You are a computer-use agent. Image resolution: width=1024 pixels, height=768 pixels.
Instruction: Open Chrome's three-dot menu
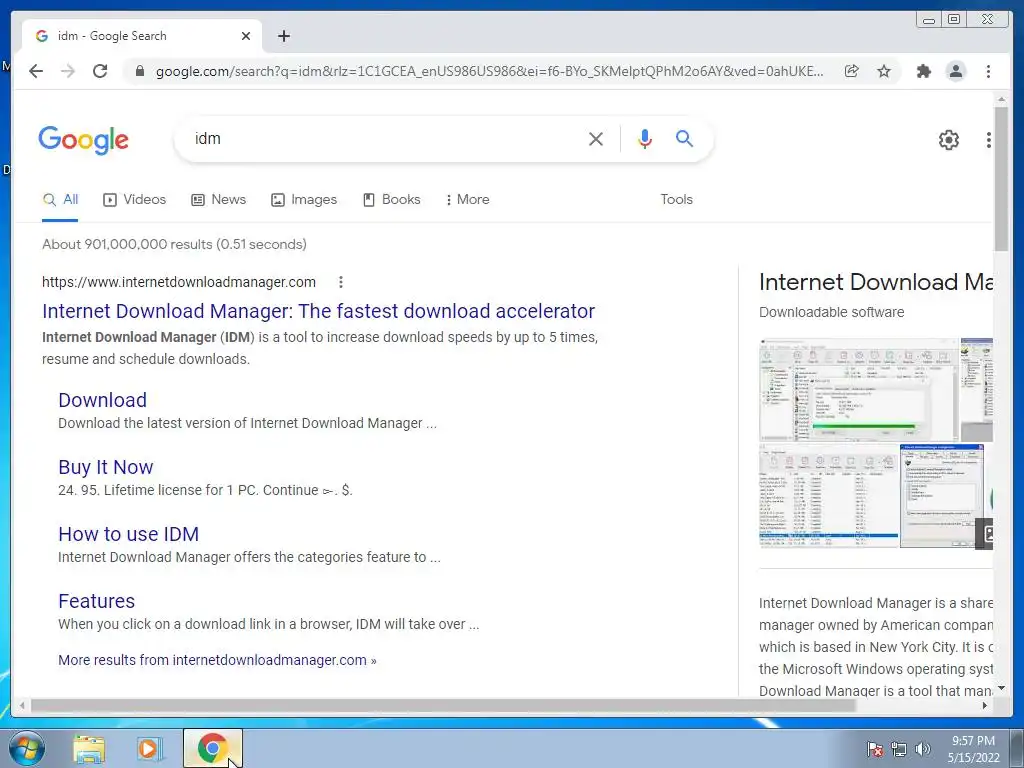988,71
